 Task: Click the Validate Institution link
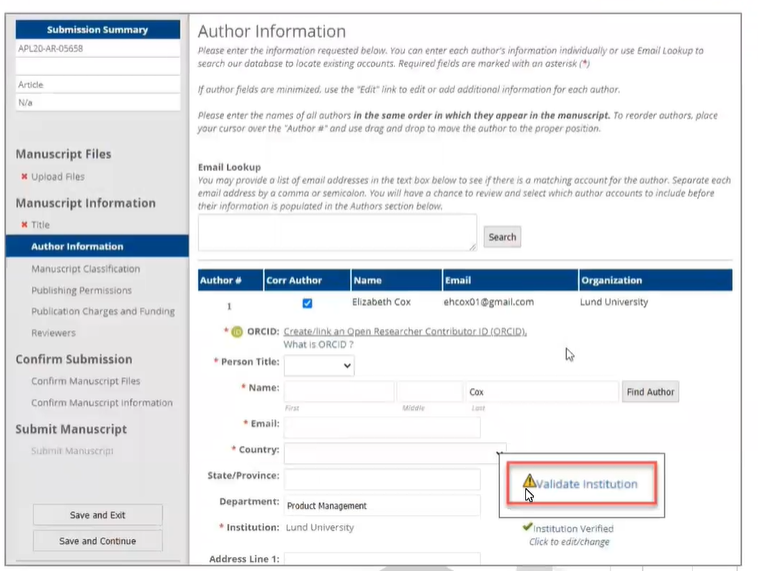(586, 484)
